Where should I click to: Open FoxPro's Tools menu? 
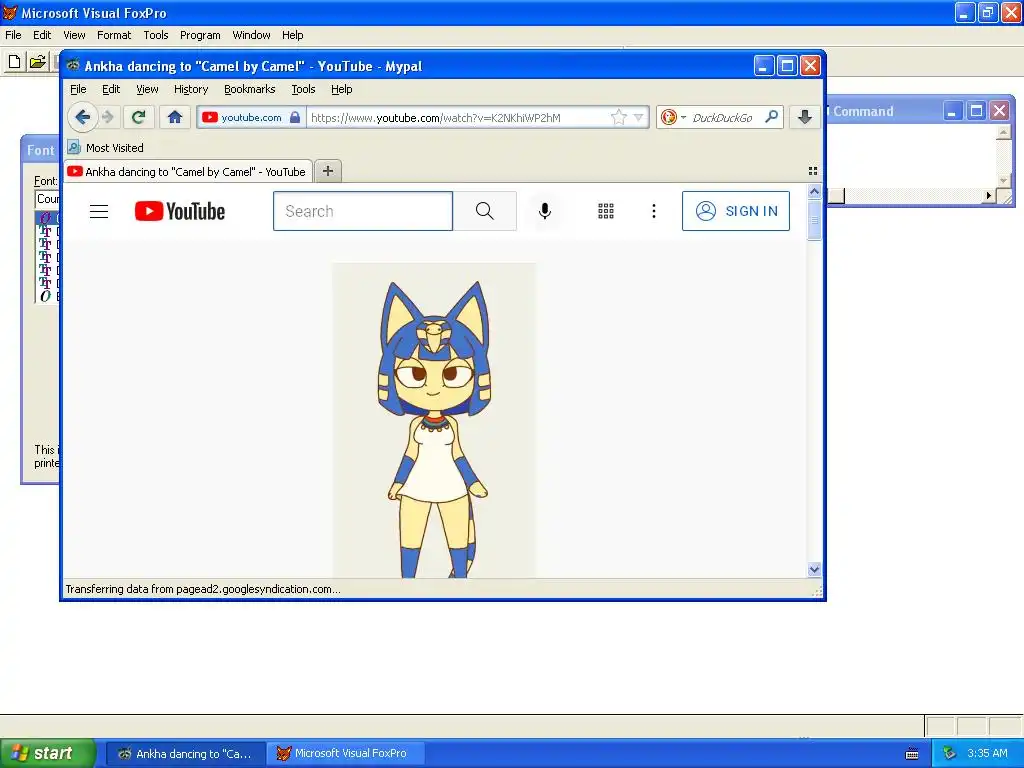155,35
